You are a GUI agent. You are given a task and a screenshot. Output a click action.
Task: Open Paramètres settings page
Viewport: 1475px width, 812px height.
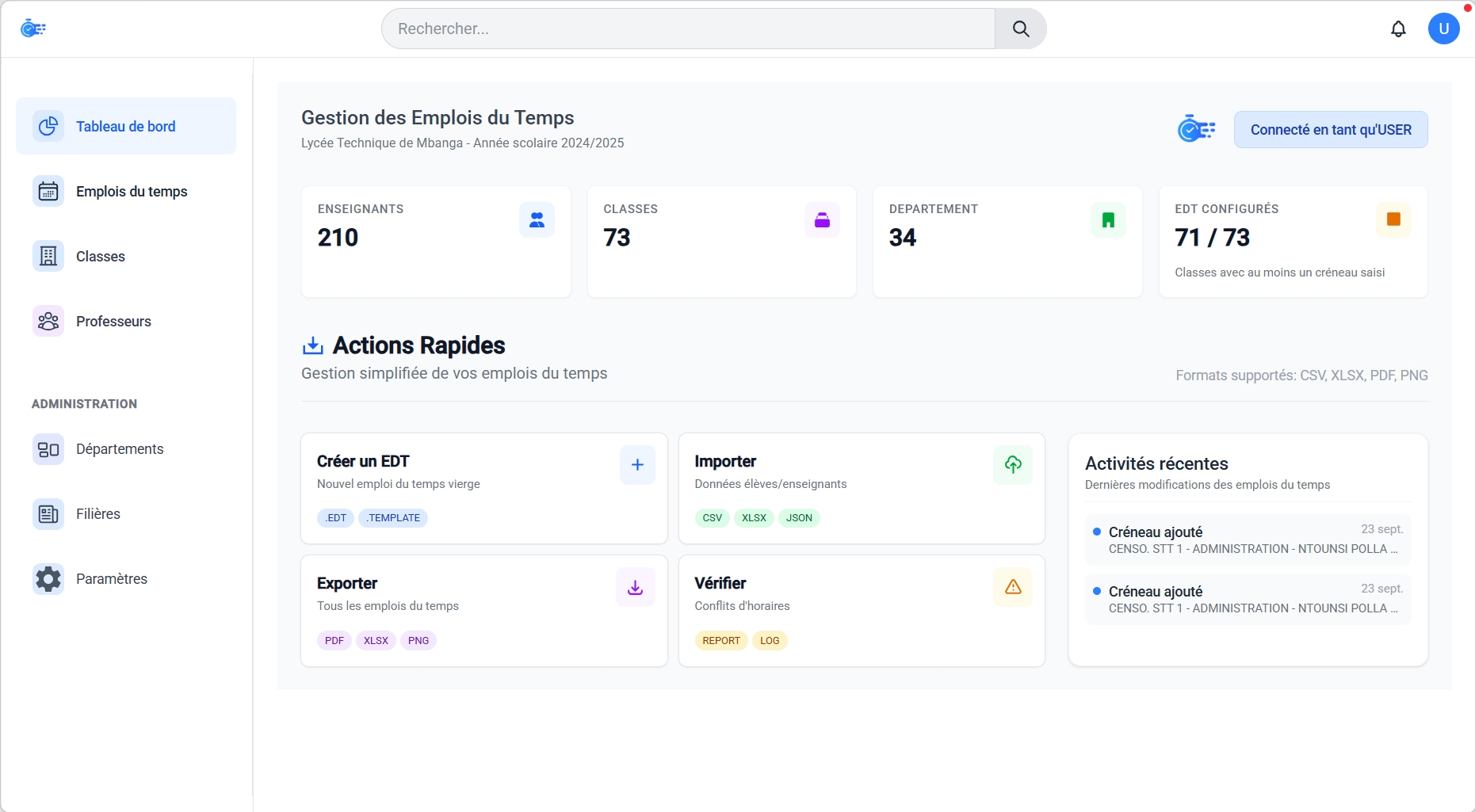[x=126, y=579]
